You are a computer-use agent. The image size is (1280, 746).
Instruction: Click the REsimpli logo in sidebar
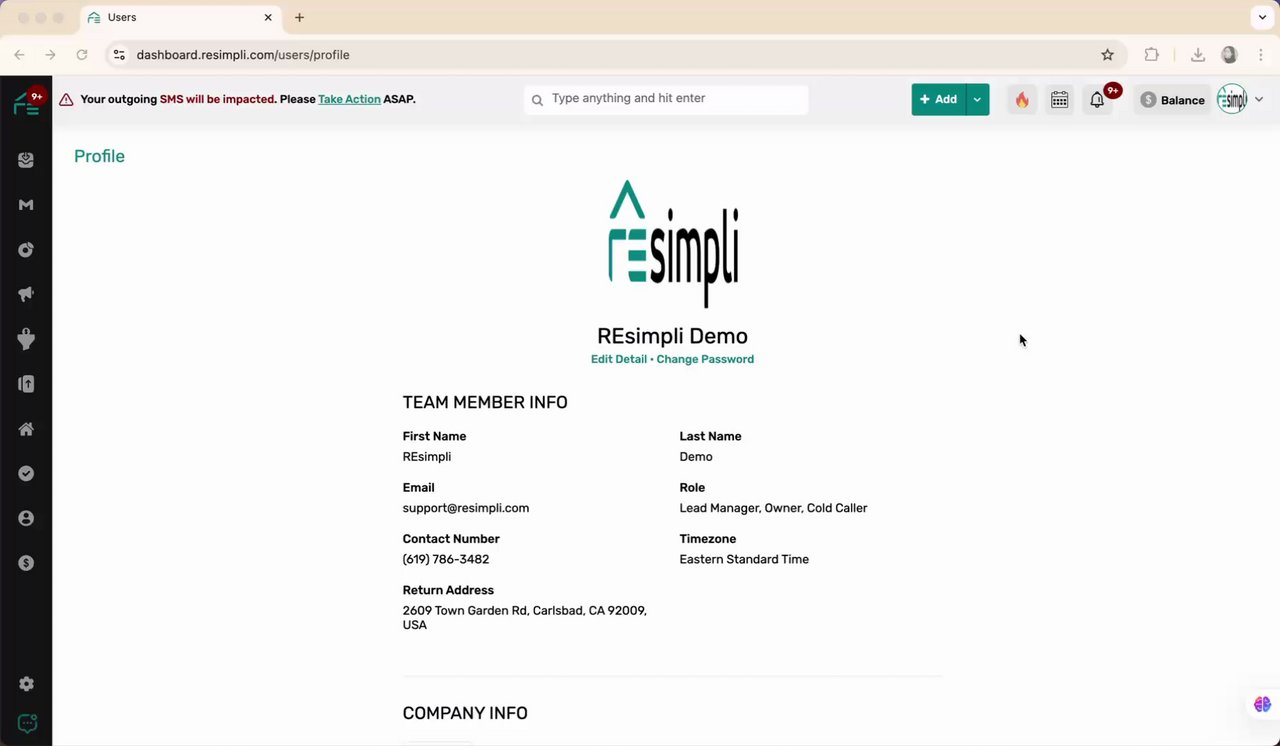26,103
